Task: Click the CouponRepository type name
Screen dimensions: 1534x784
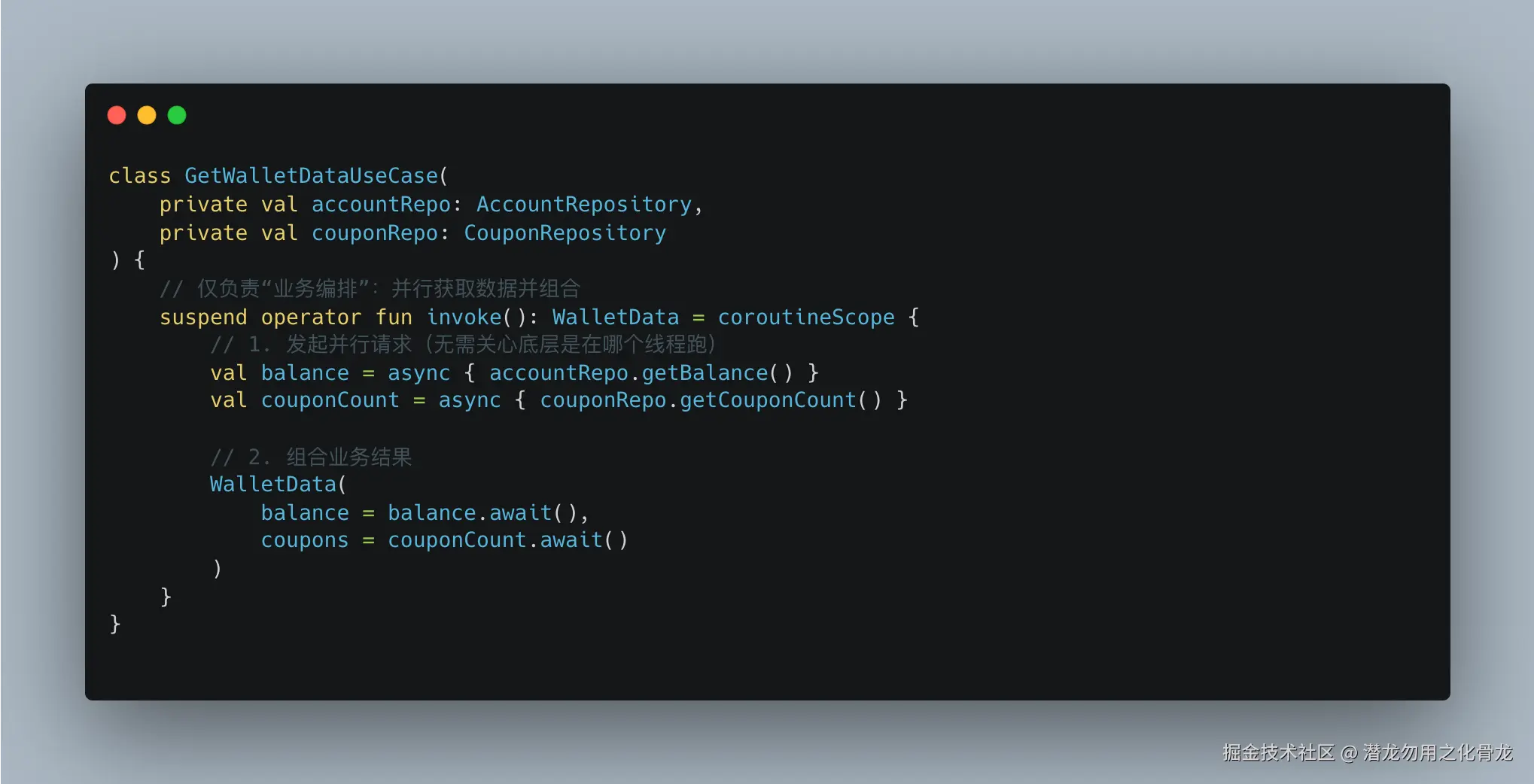Action: coord(565,232)
